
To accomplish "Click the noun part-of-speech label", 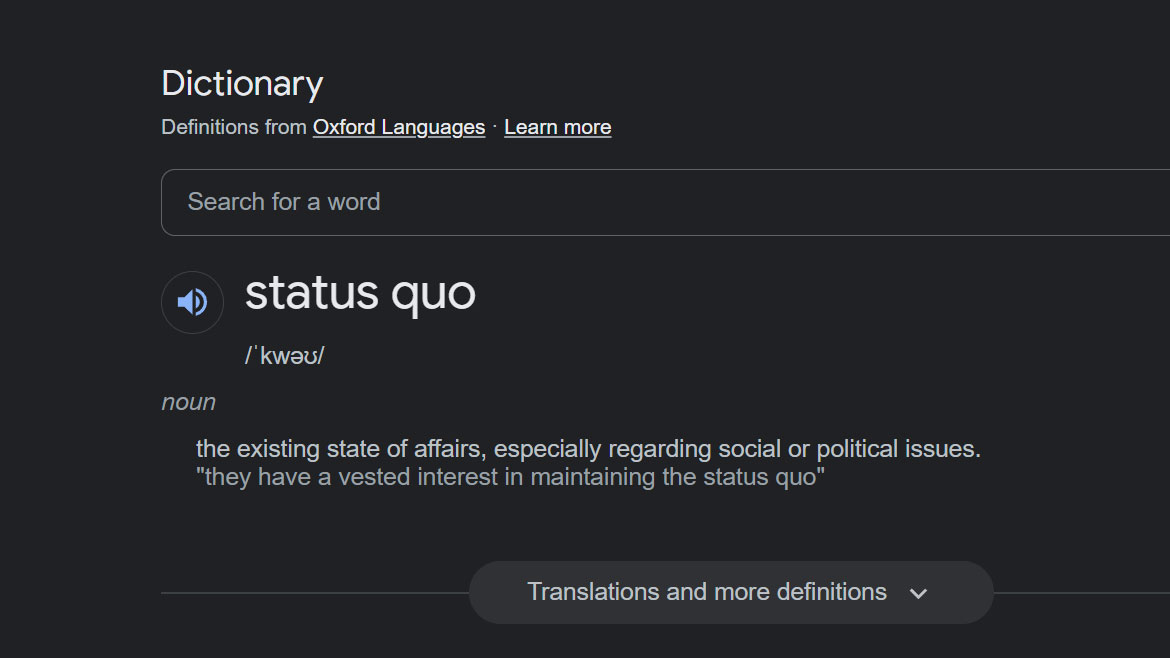I will pyautogui.click(x=189, y=402).
